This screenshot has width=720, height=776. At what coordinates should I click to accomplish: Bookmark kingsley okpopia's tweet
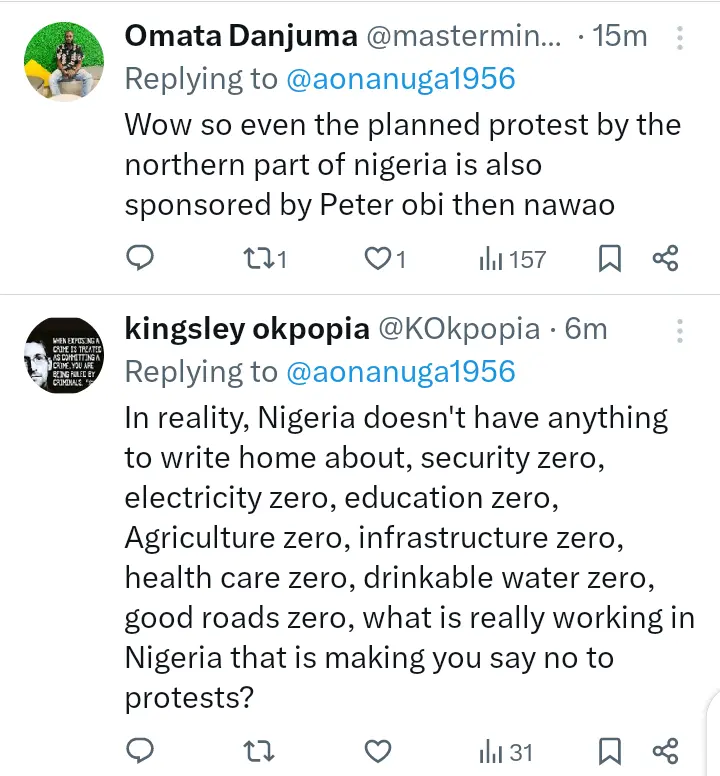coord(609,751)
